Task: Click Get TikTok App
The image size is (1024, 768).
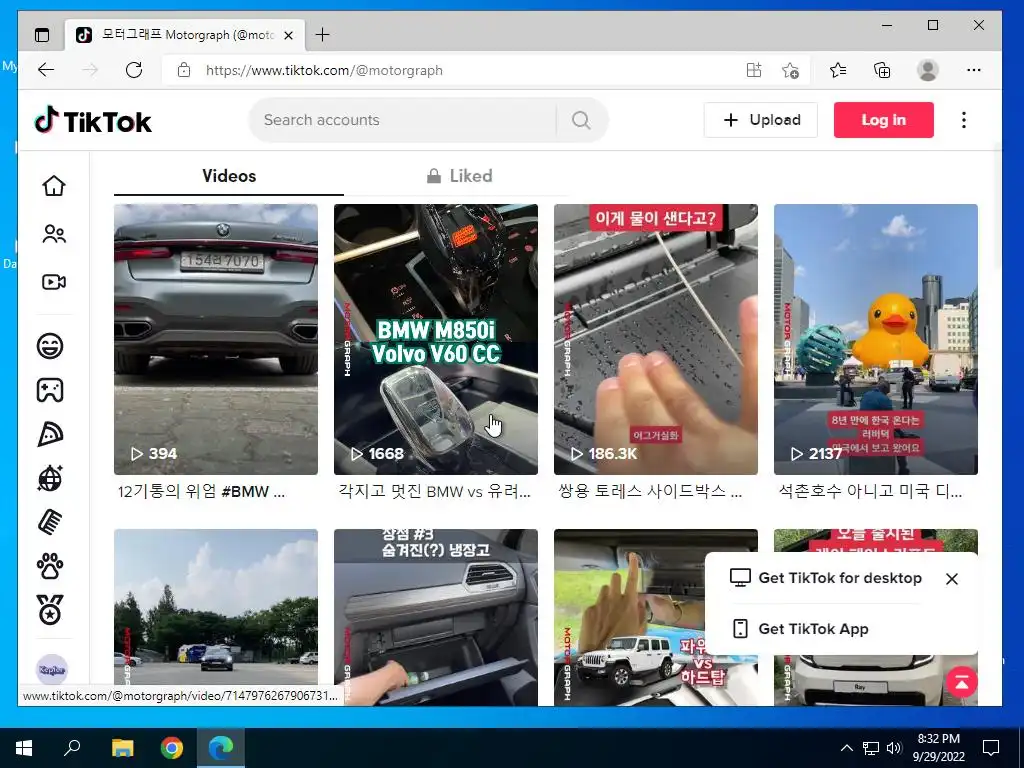Action: click(x=800, y=629)
